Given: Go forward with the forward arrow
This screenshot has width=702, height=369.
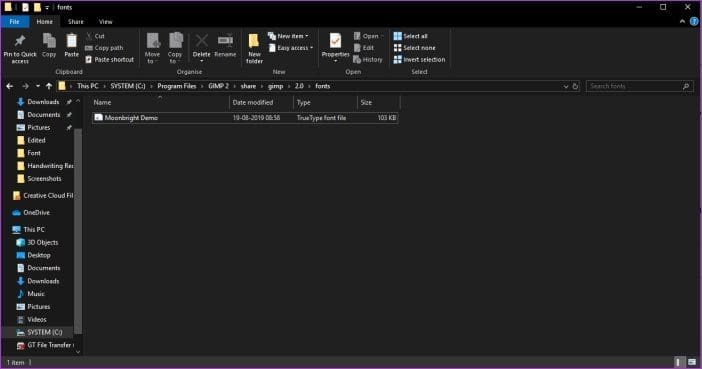Looking at the screenshot, I should point(25,86).
